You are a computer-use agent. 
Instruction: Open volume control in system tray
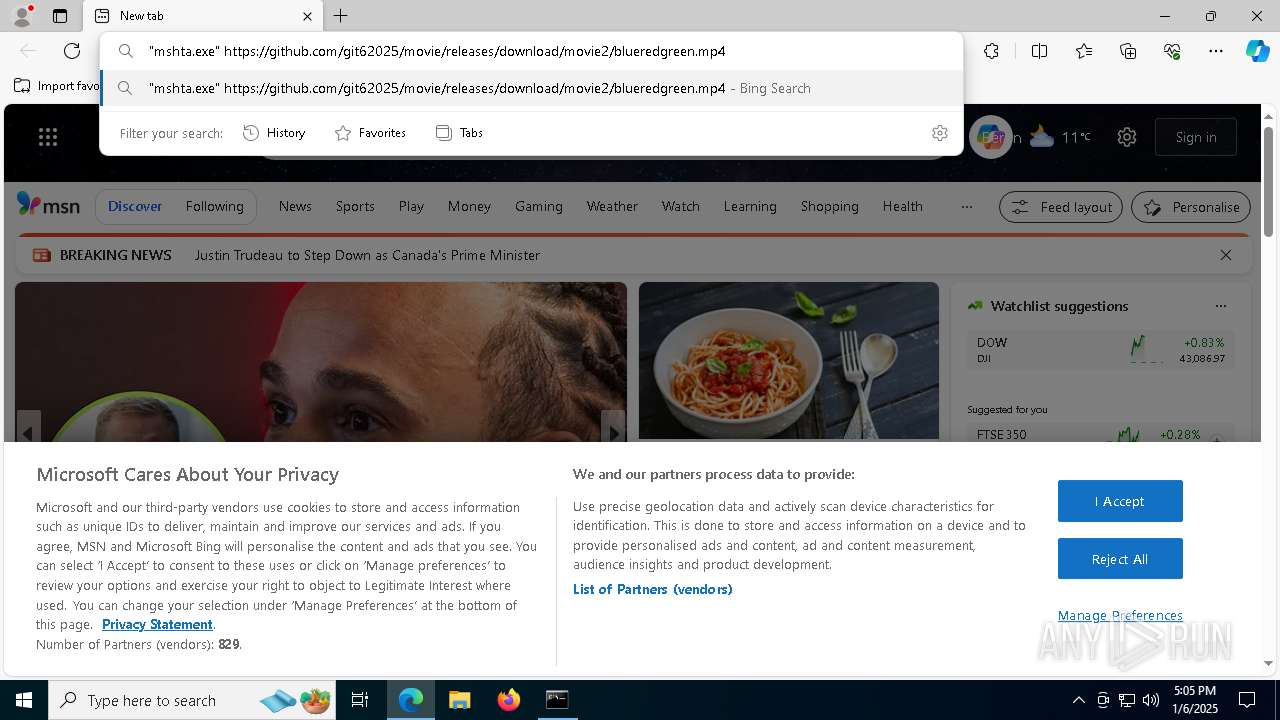pos(1151,700)
